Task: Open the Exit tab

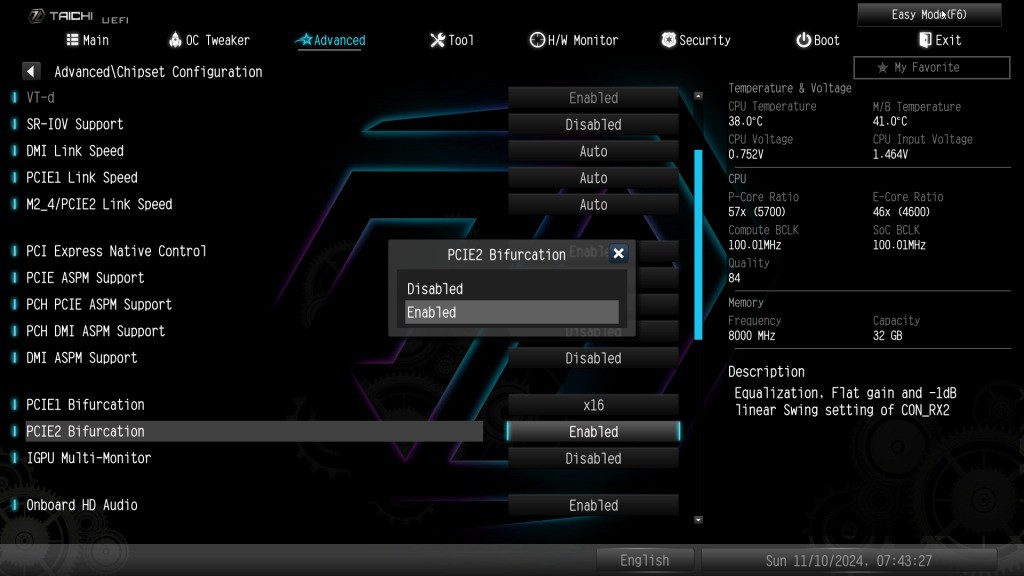Action: pyautogui.click(x=940, y=40)
